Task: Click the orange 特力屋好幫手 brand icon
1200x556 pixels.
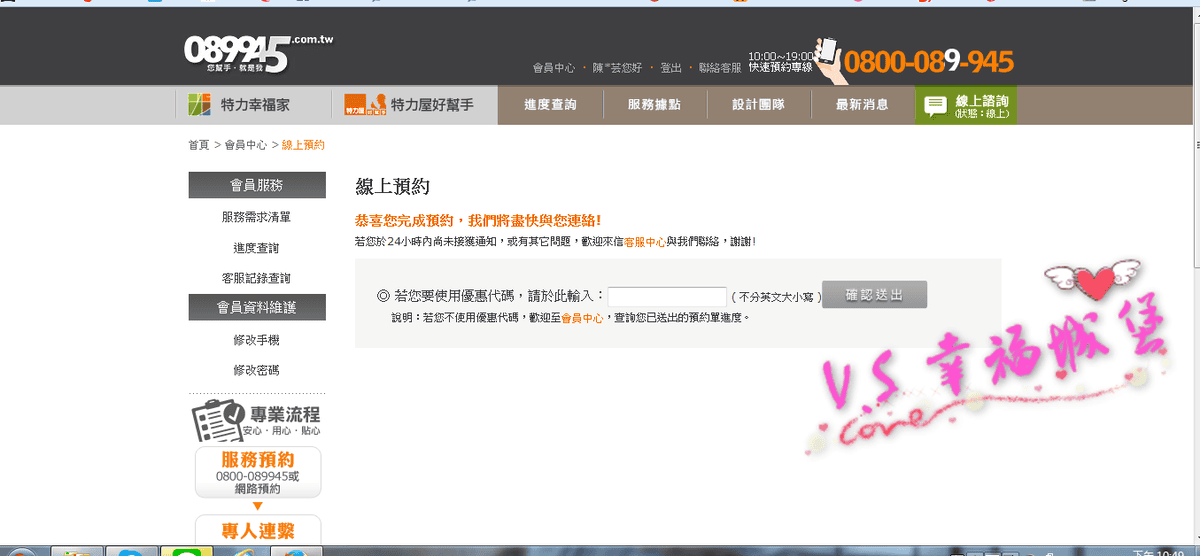Action: [x=364, y=104]
